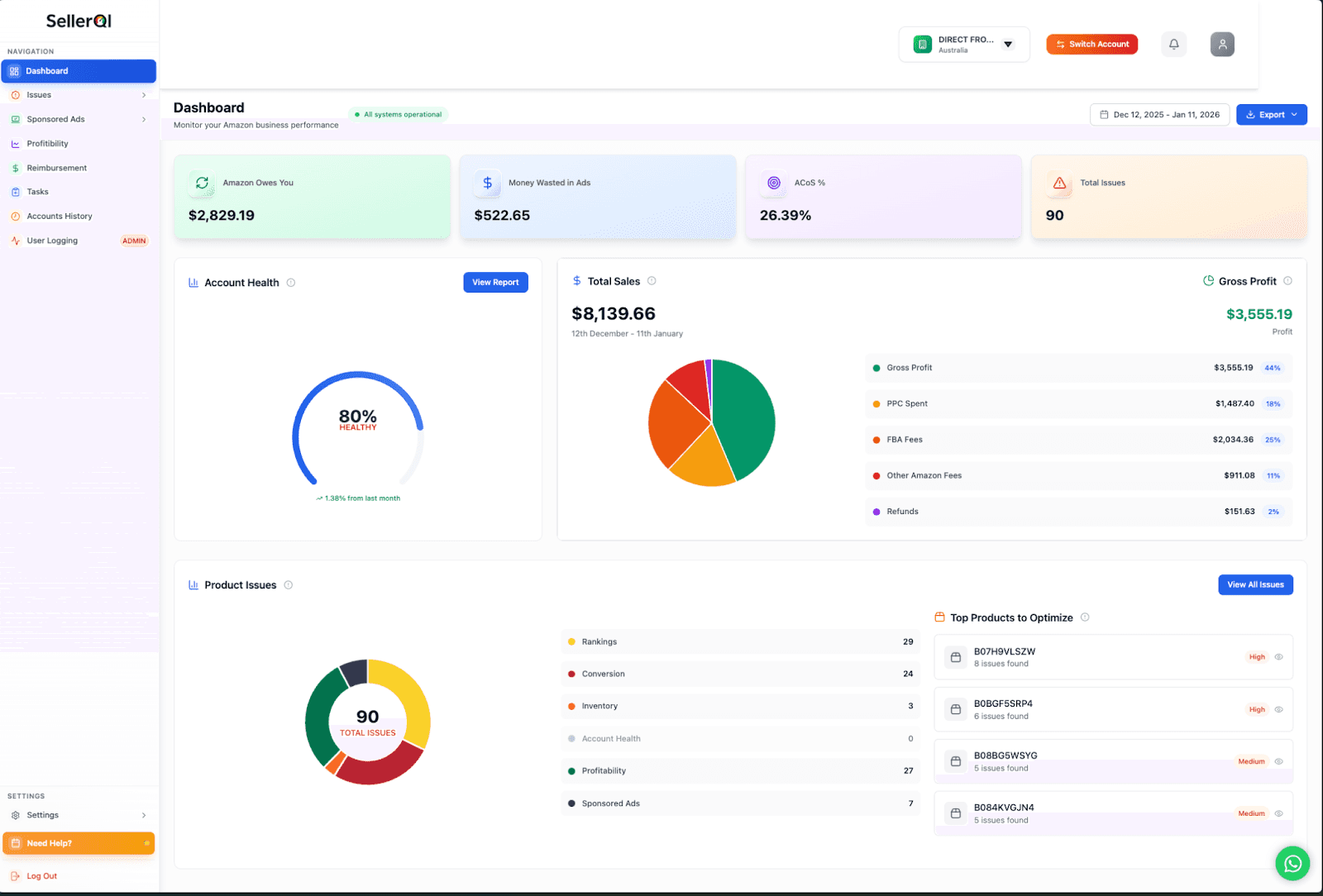Open the Issues section icon in sidebar
This screenshot has height=896, width=1323.
pyautogui.click(x=17, y=94)
